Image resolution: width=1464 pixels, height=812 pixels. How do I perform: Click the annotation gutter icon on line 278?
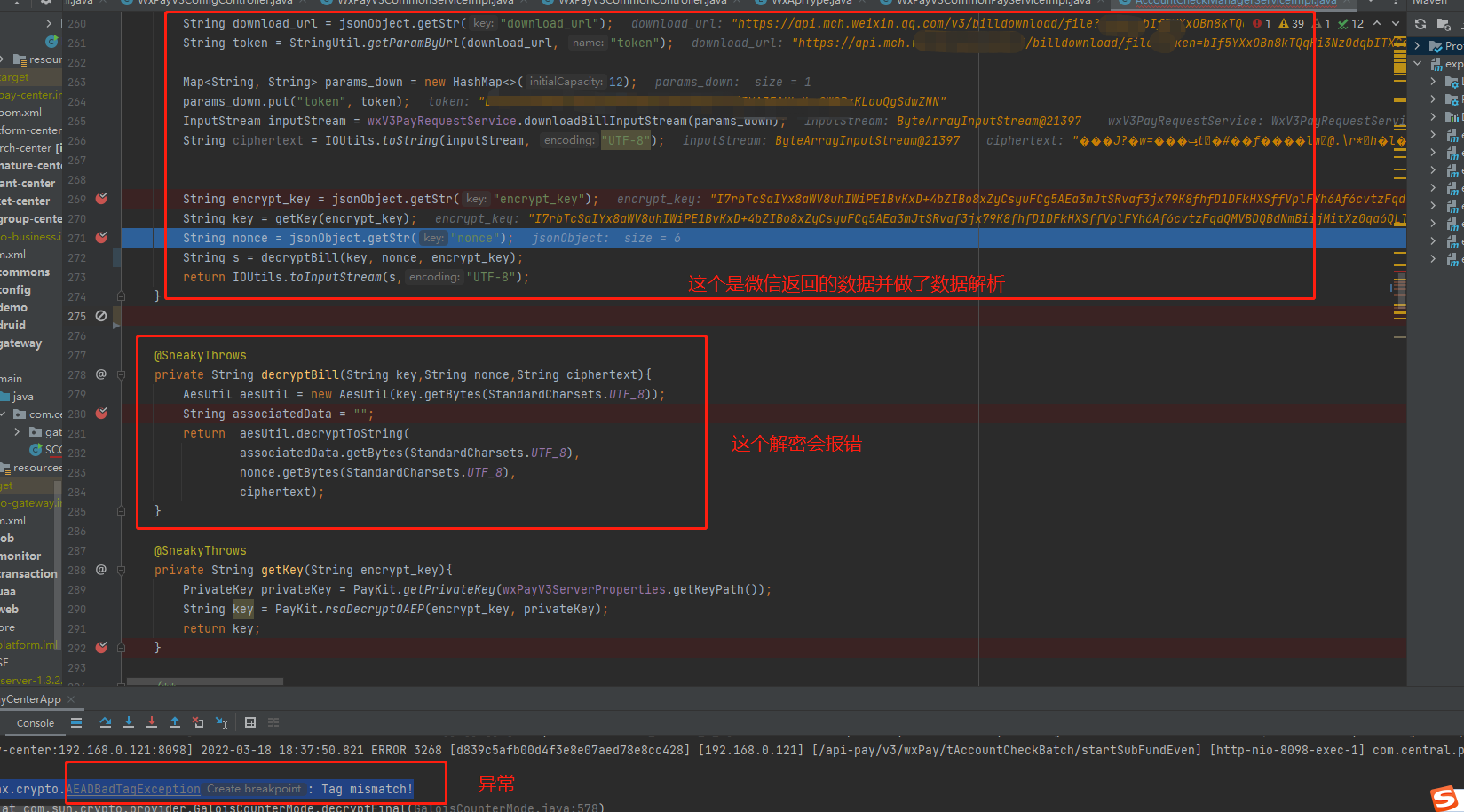click(101, 374)
